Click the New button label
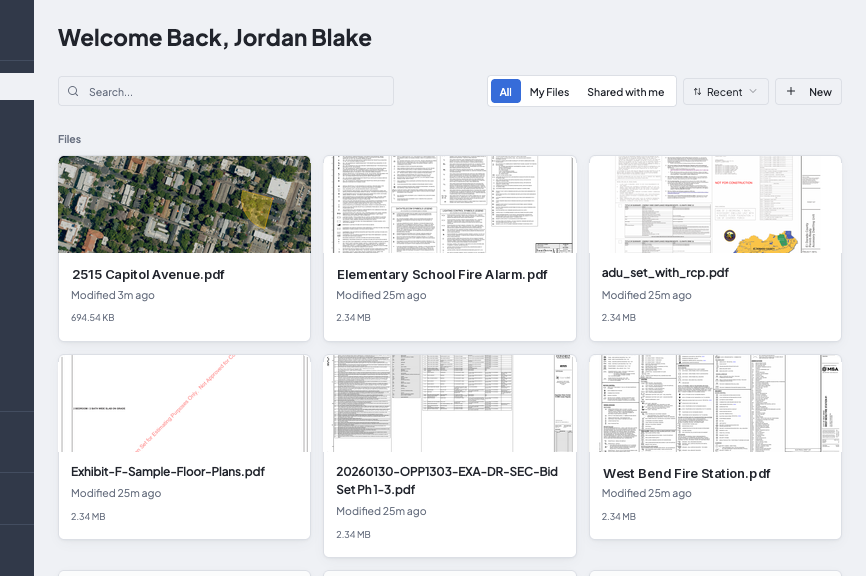866x576 pixels. pyautogui.click(x=820, y=92)
